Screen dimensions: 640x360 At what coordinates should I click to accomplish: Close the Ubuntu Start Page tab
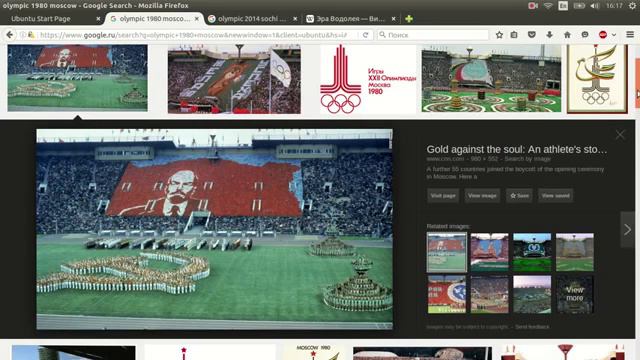(98, 19)
